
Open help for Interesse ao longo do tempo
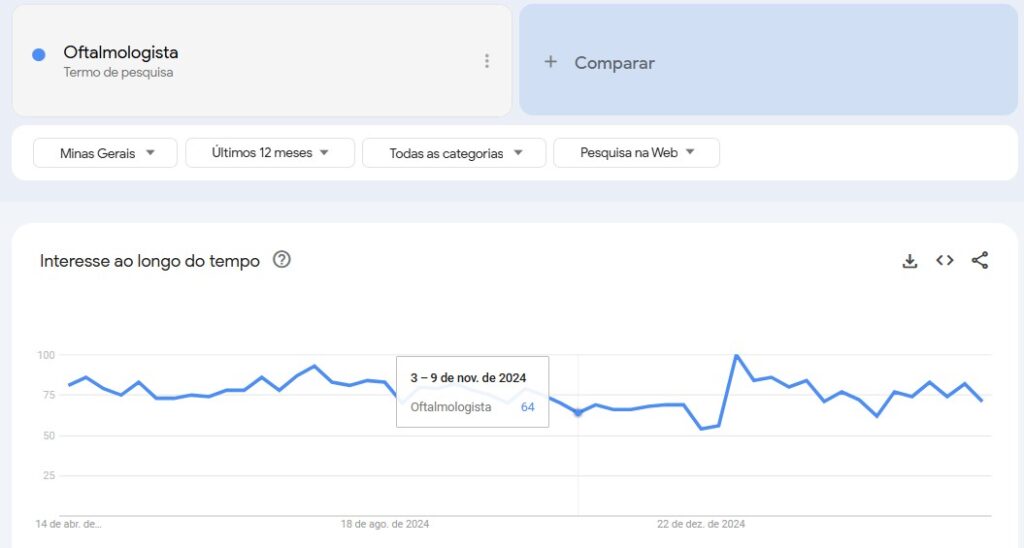281,260
